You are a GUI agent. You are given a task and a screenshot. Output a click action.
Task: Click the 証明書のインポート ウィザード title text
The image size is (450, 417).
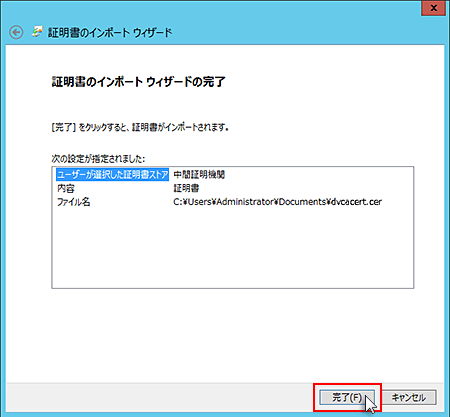tap(110, 33)
